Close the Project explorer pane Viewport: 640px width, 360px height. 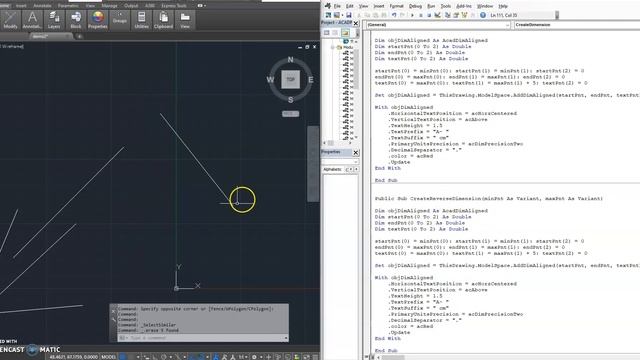(356, 23)
